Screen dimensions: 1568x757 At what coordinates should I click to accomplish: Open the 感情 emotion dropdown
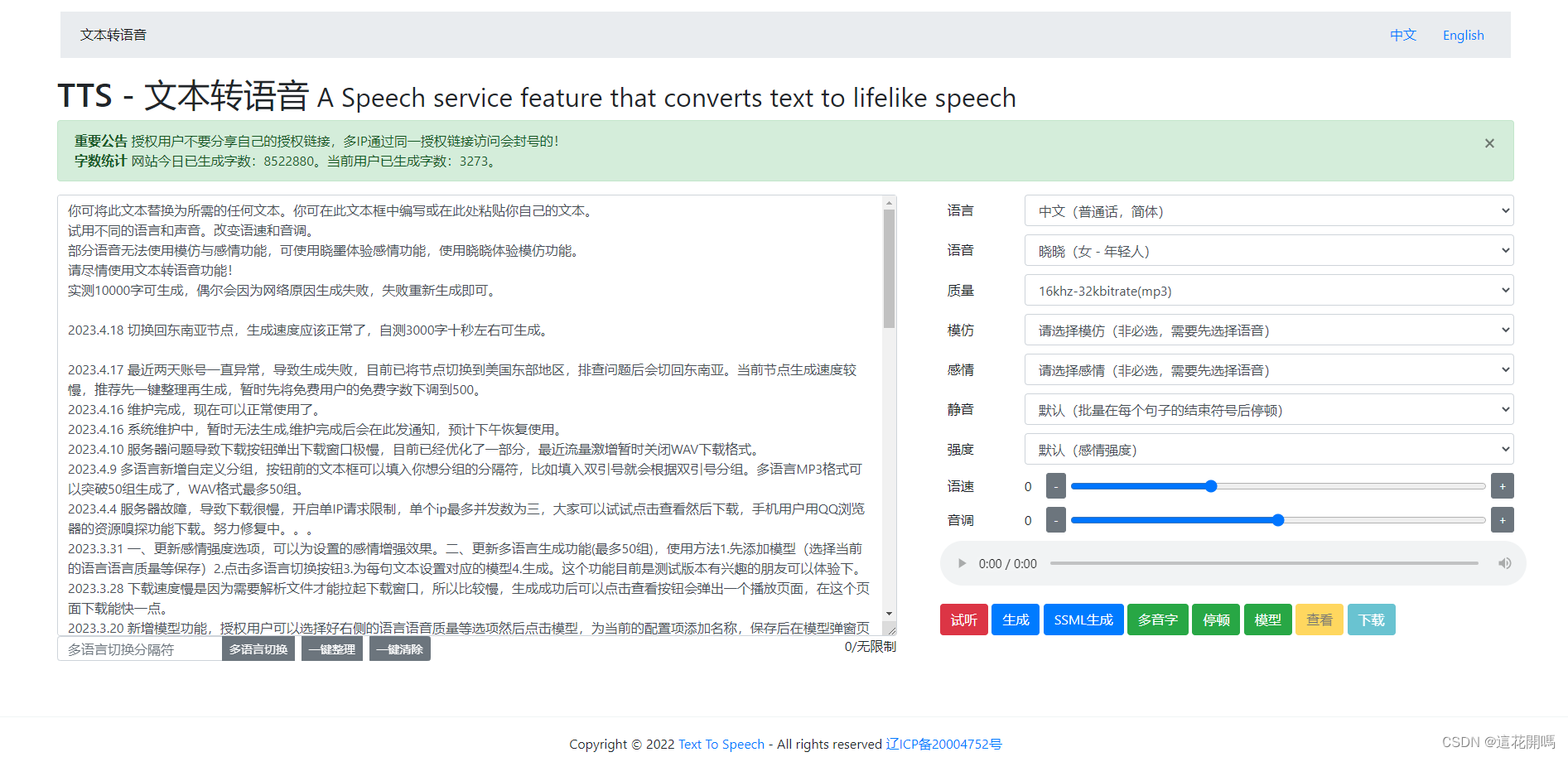pyautogui.click(x=1269, y=370)
